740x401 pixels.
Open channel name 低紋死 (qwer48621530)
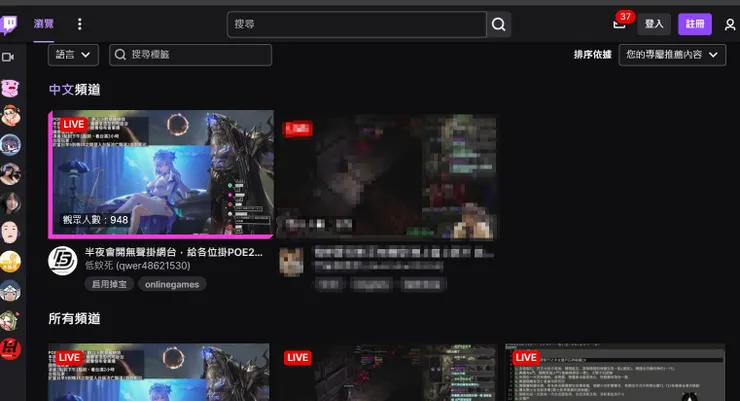[x=138, y=266]
